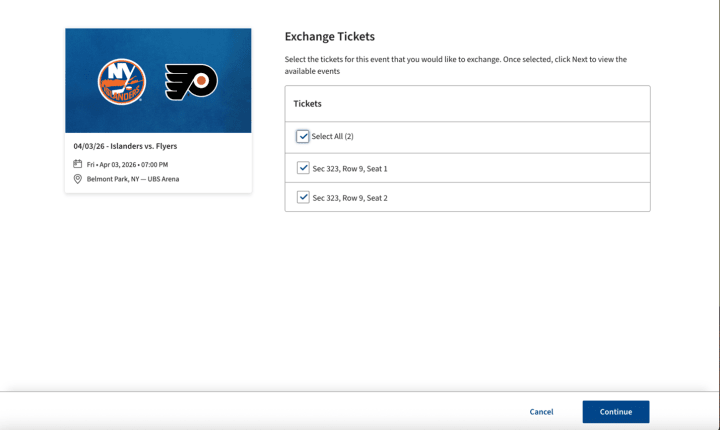Click the Belmont Park UBS Arena venue text
The image size is (720, 430).
(x=133, y=179)
